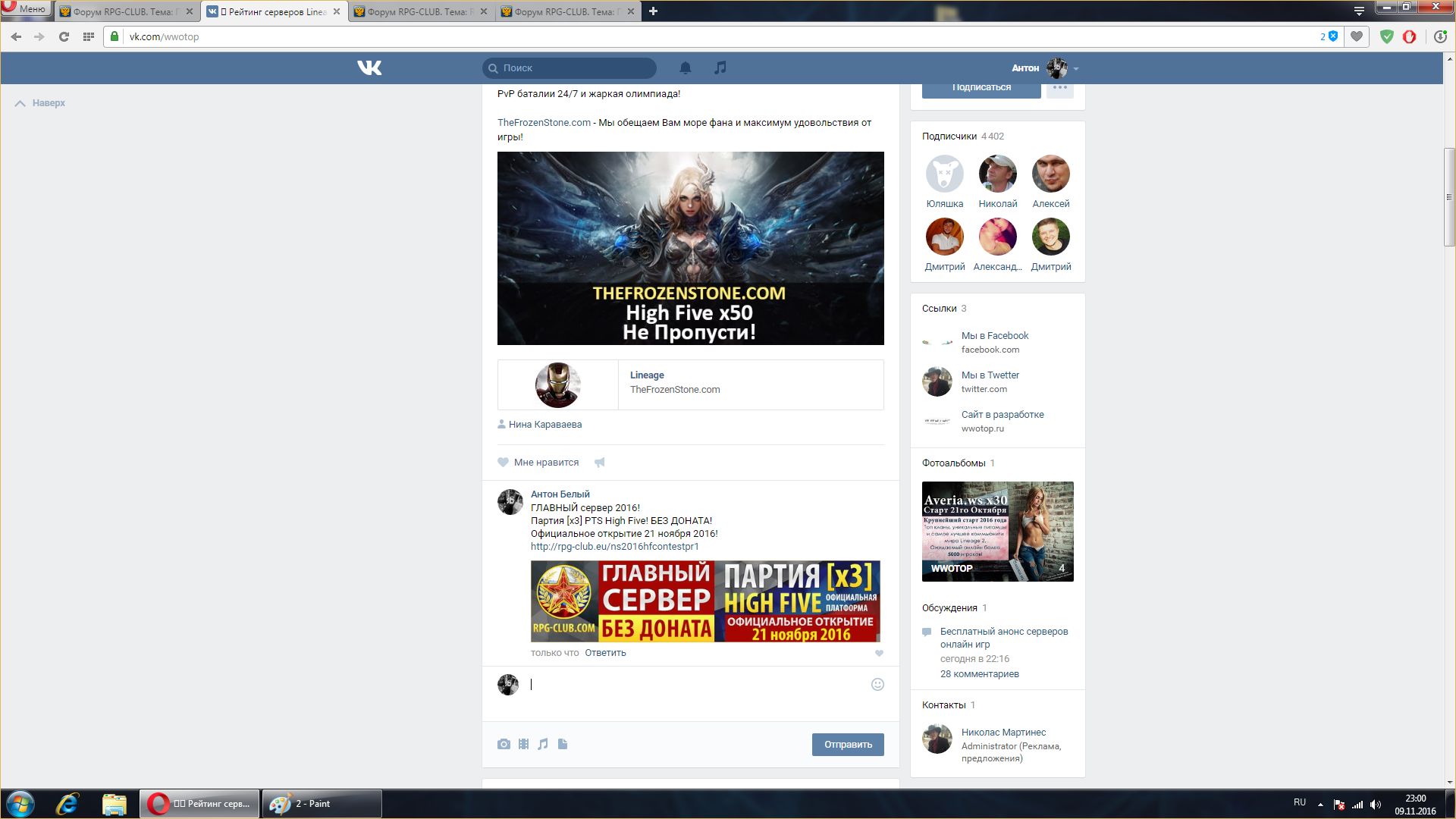Open a new browser tab

(x=653, y=11)
